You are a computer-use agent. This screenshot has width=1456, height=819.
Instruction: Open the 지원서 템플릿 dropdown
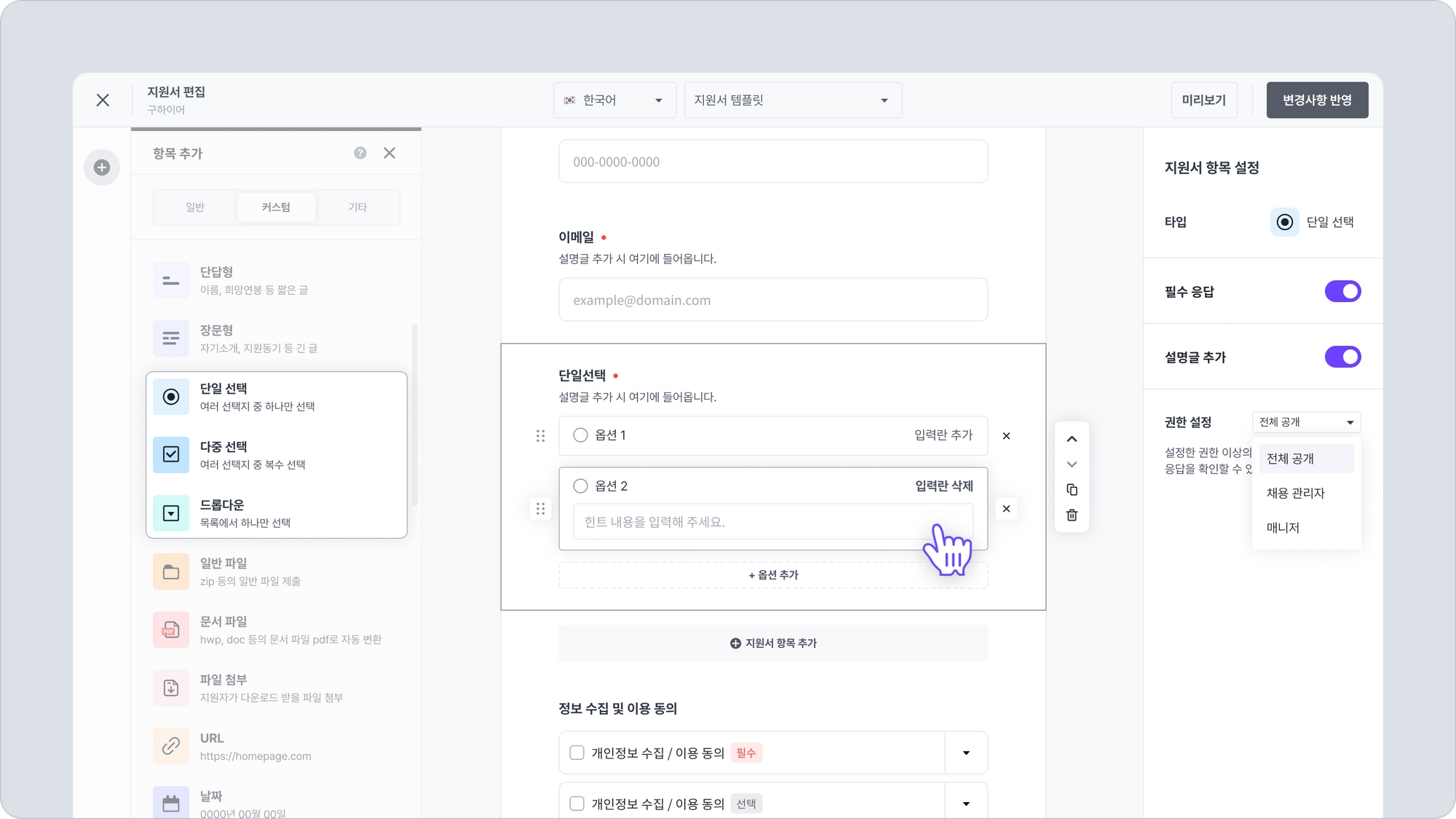[792, 100]
